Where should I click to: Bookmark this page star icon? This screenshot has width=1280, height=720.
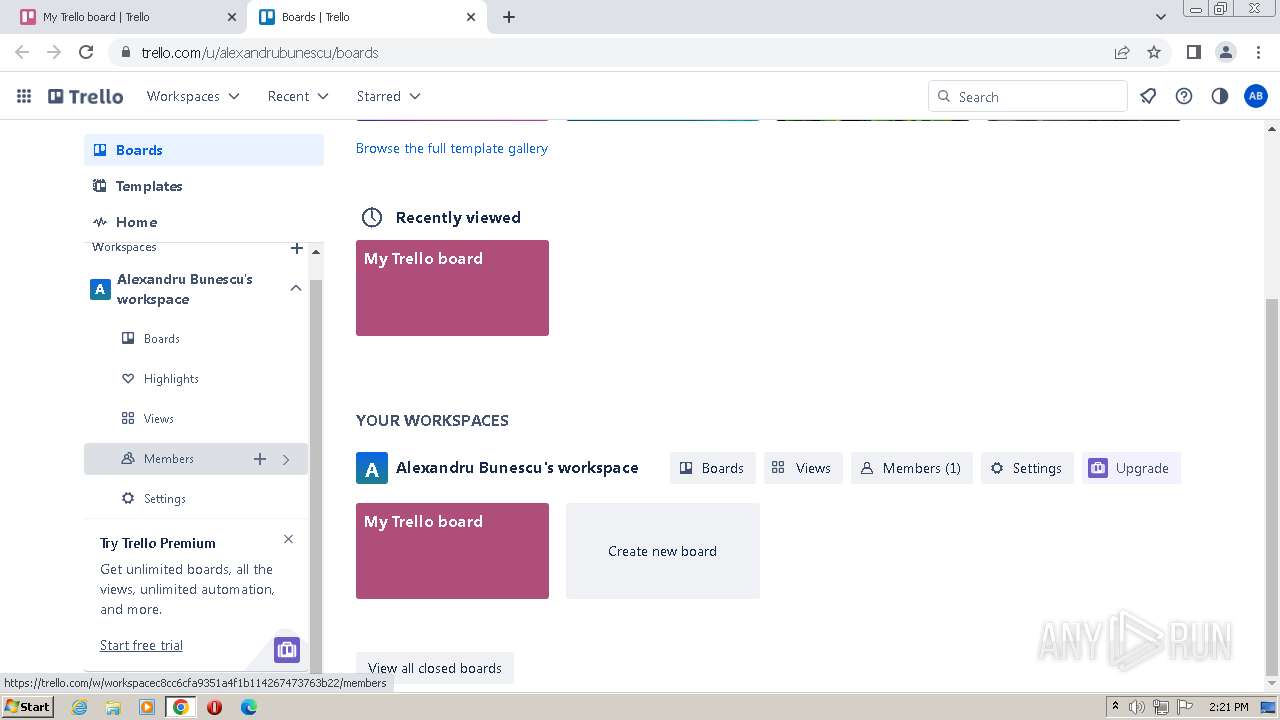point(1154,52)
